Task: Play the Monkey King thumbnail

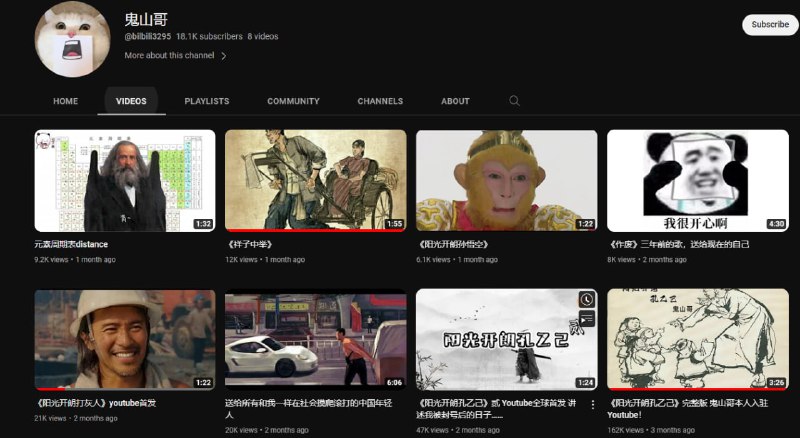Action: pos(507,181)
